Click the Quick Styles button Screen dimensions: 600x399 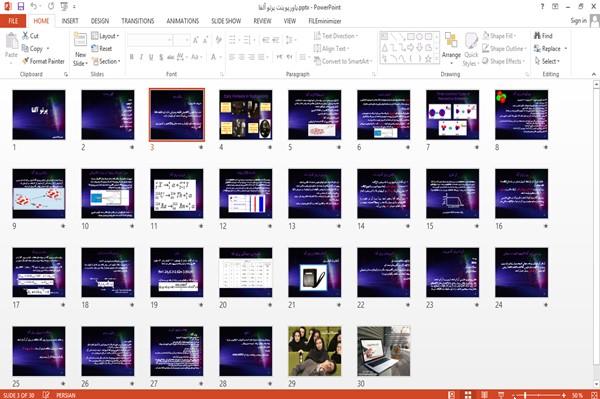471,49
